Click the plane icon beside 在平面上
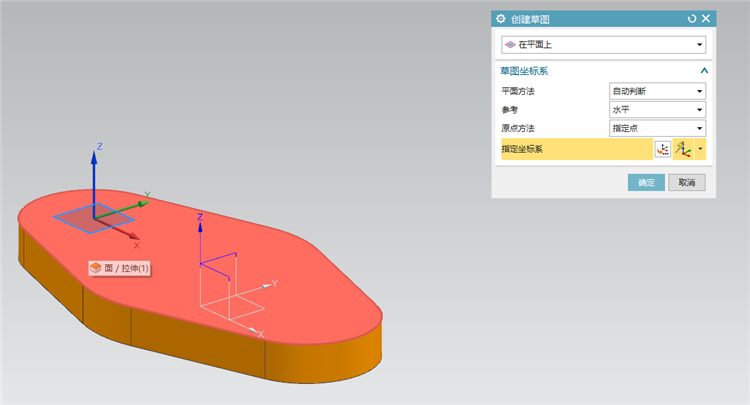750x405 pixels. tap(510, 44)
